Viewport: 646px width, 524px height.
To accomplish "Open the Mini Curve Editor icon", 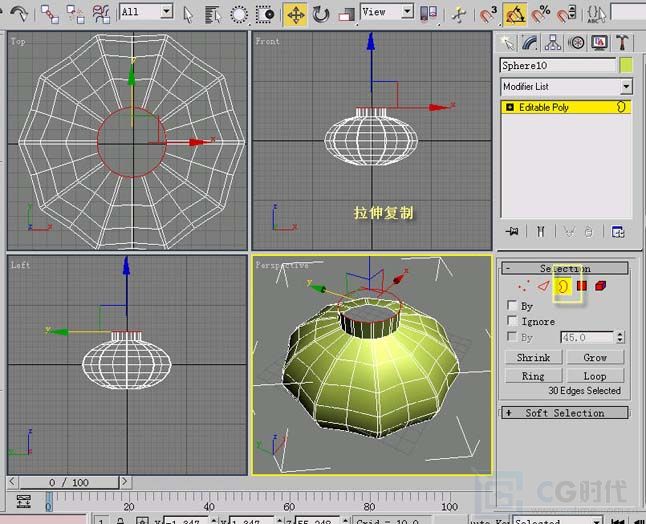I will [x=24, y=501].
